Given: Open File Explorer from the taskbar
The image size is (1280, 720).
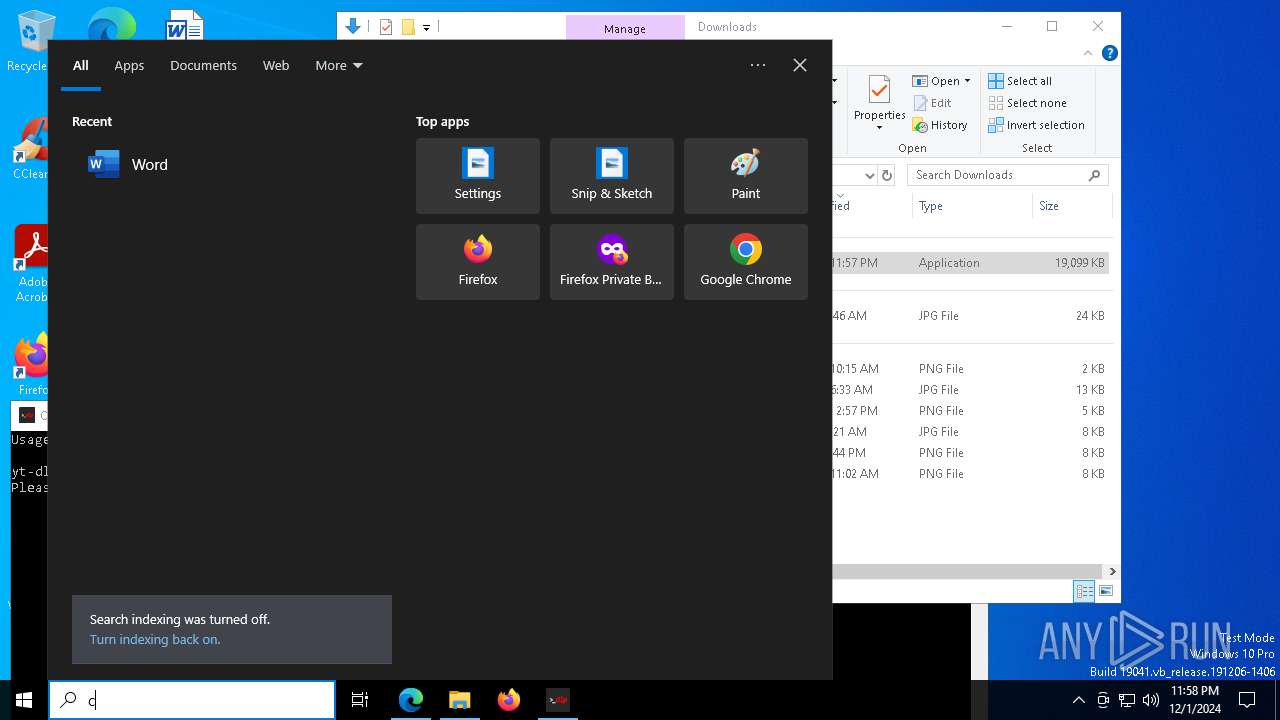Looking at the screenshot, I should [x=460, y=700].
